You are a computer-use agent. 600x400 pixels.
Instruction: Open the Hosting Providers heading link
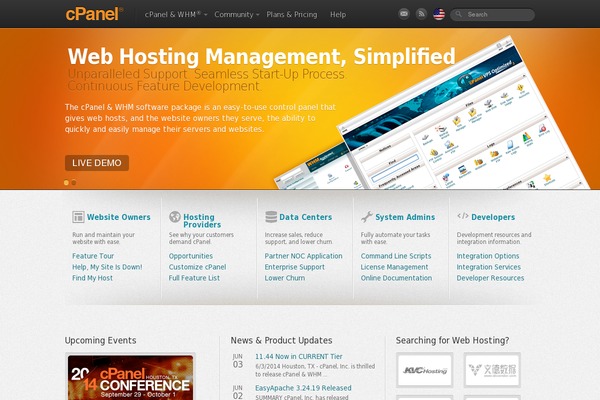tap(202, 220)
